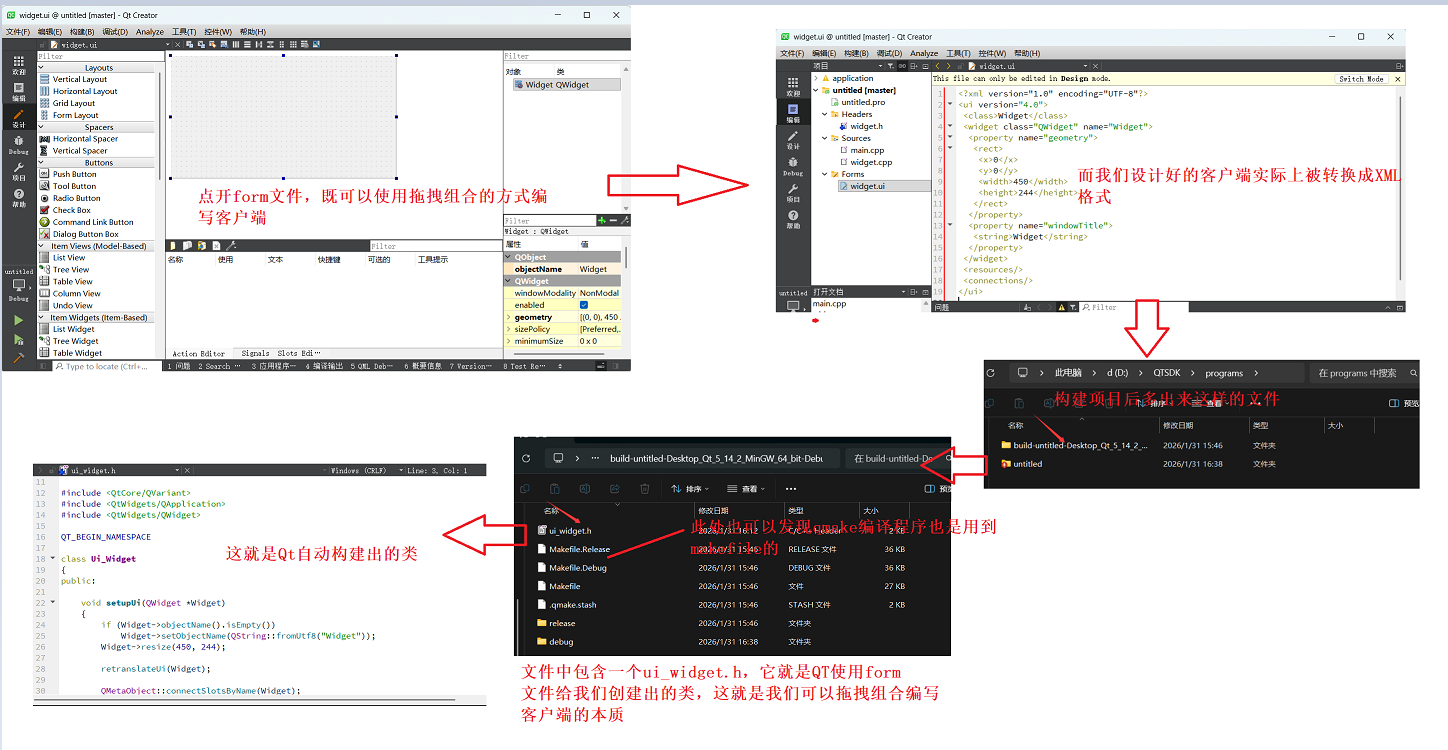Collapse the Buttons category in widget box
The width and height of the screenshot is (1448, 750).
(42, 162)
